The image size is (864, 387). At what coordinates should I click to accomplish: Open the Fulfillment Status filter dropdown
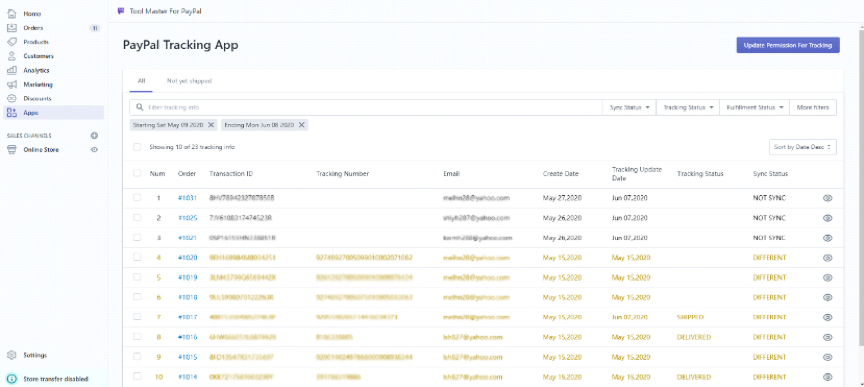pyautogui.click(x=755, y=108)
